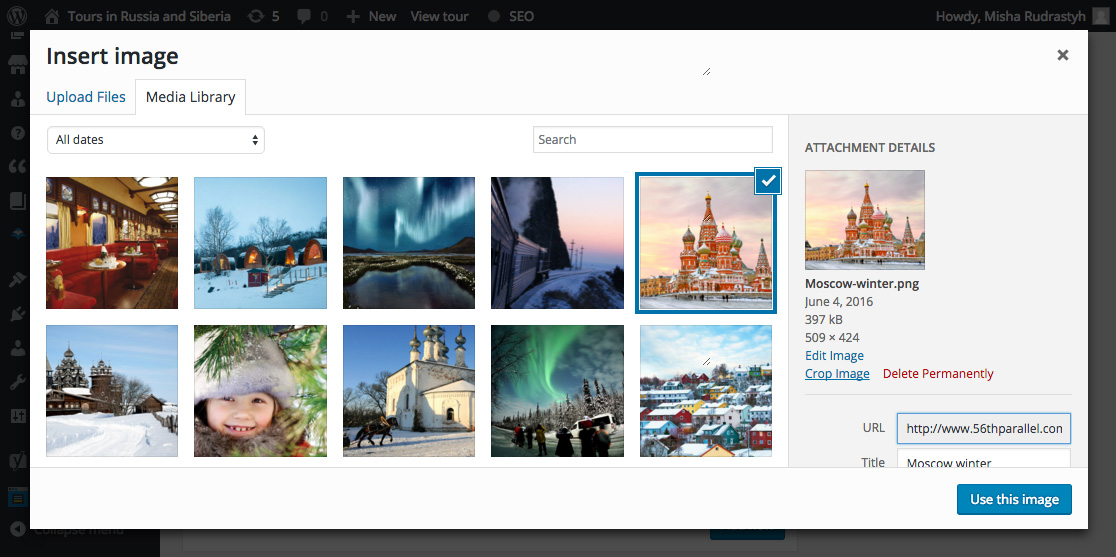
Task: Open Tours in Russia and Siberia site menu
Action: point(149,16)
